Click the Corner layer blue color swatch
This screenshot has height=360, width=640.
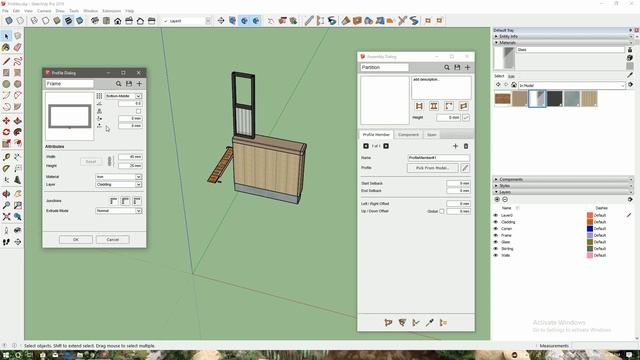[x=590, y=229]
